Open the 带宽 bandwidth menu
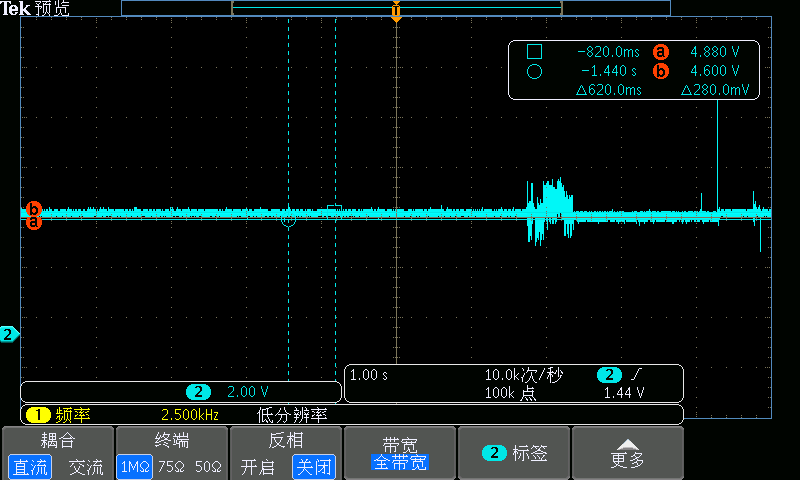The width and height of the screenshot is (800, 480). click(x=399, y=453)
